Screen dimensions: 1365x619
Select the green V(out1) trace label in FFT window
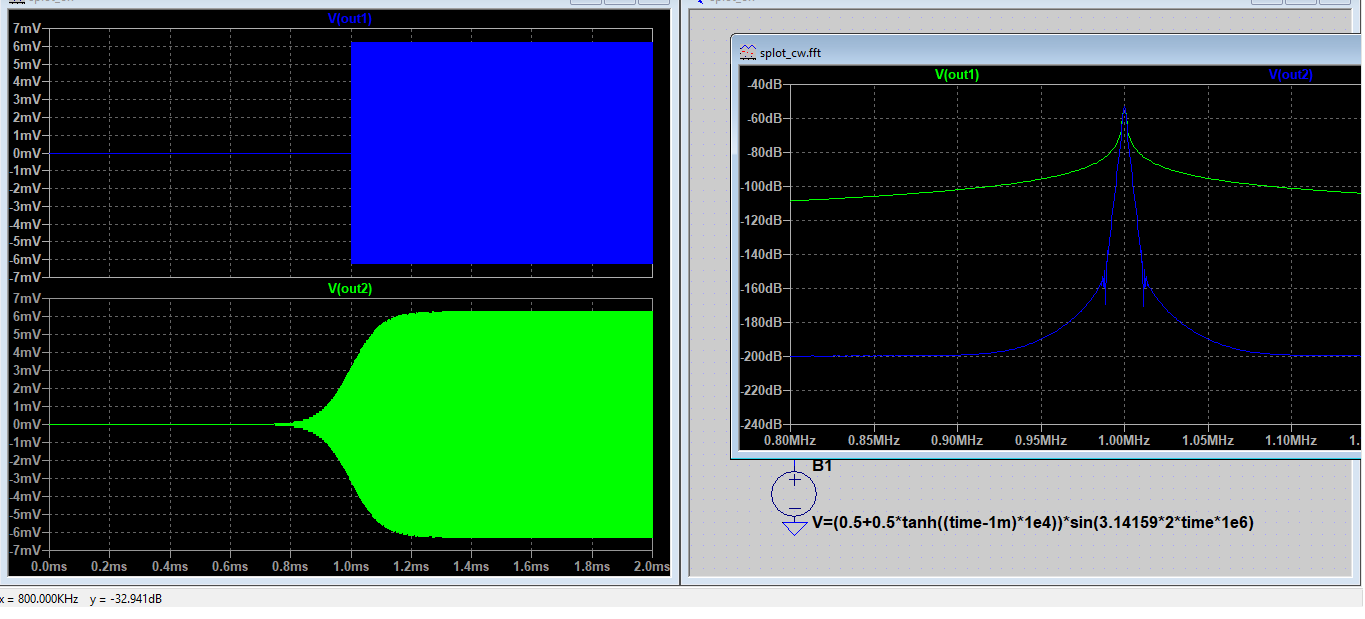tap(957, 75)
